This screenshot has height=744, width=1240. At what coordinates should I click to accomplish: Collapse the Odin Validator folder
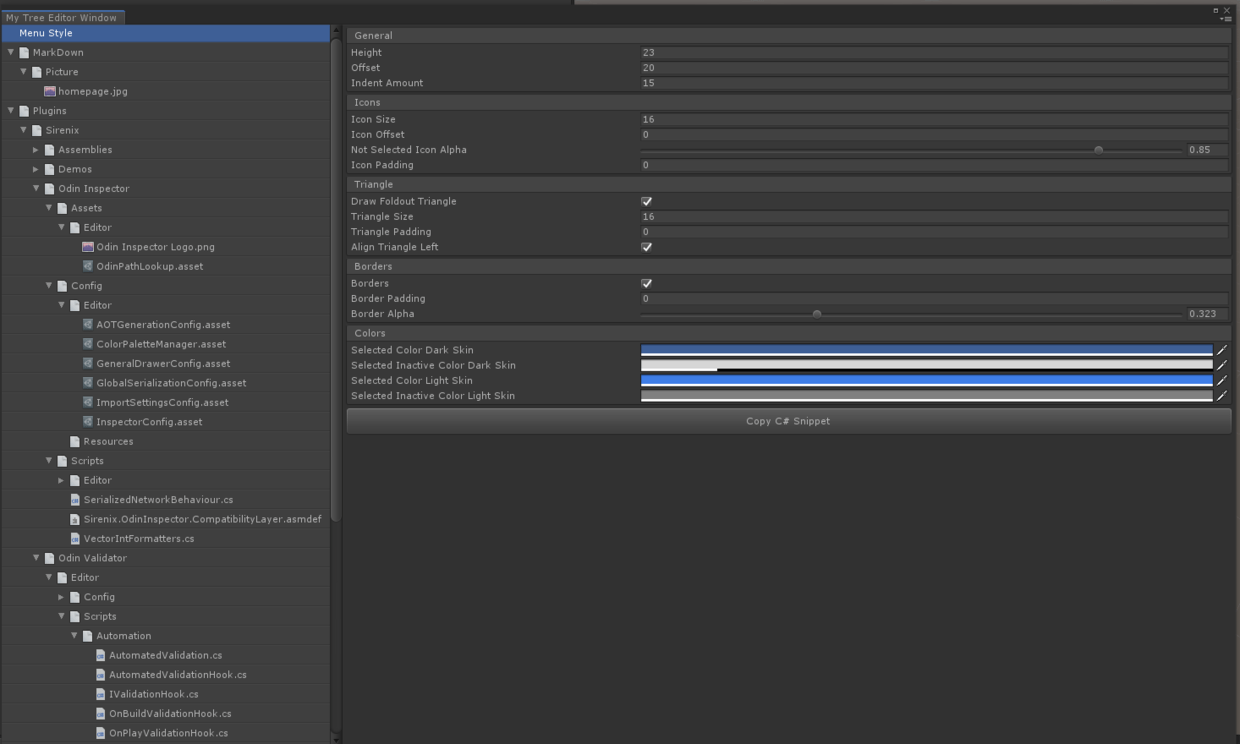coord(36,558)
